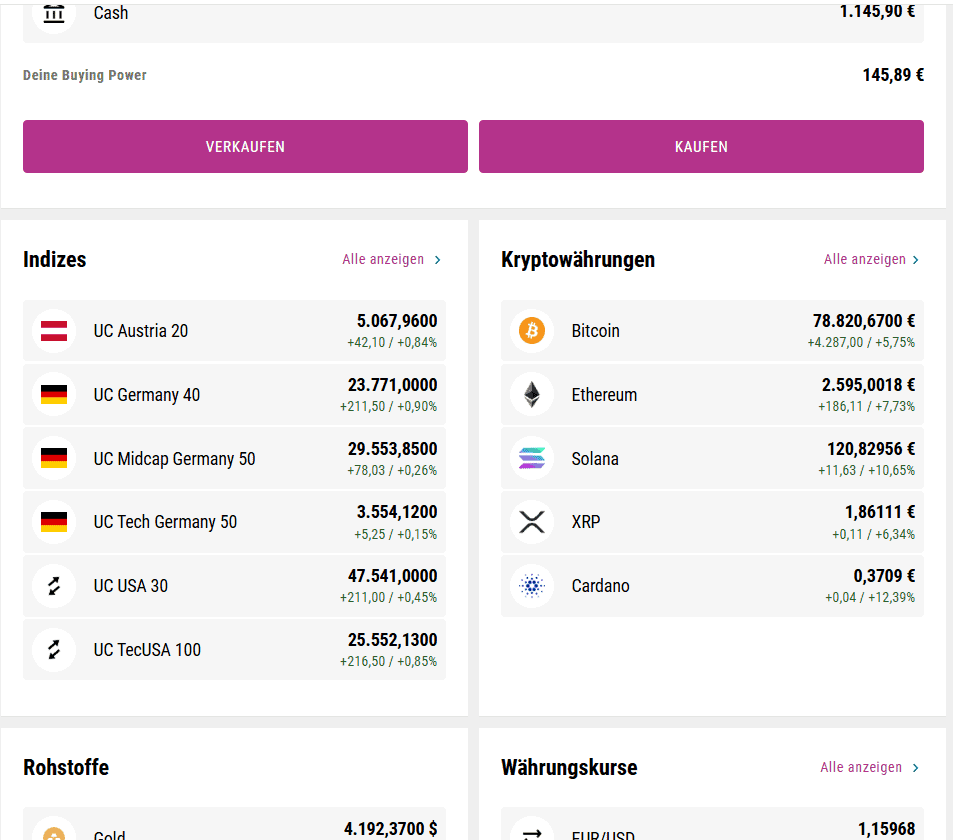Click the Solana logo icon

[531, 459]
